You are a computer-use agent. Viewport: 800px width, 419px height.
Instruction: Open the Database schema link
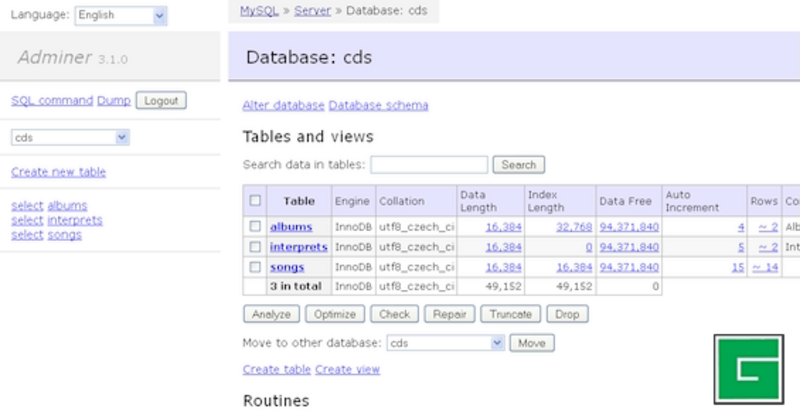378,105
